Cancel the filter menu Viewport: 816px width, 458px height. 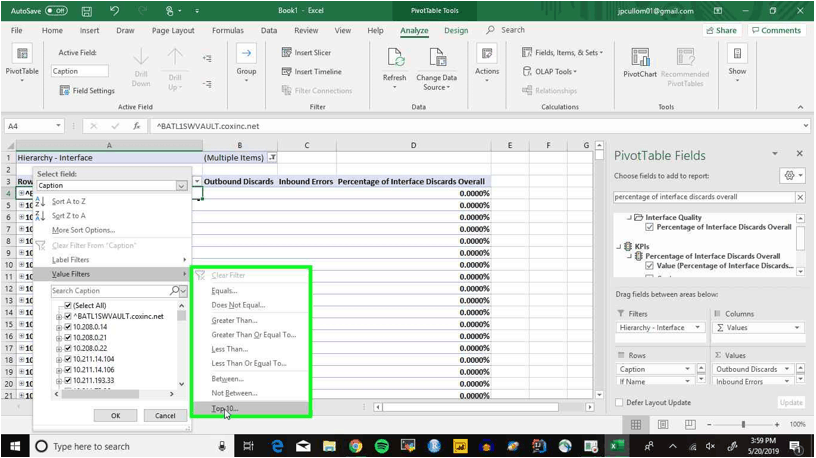(165, 415)
